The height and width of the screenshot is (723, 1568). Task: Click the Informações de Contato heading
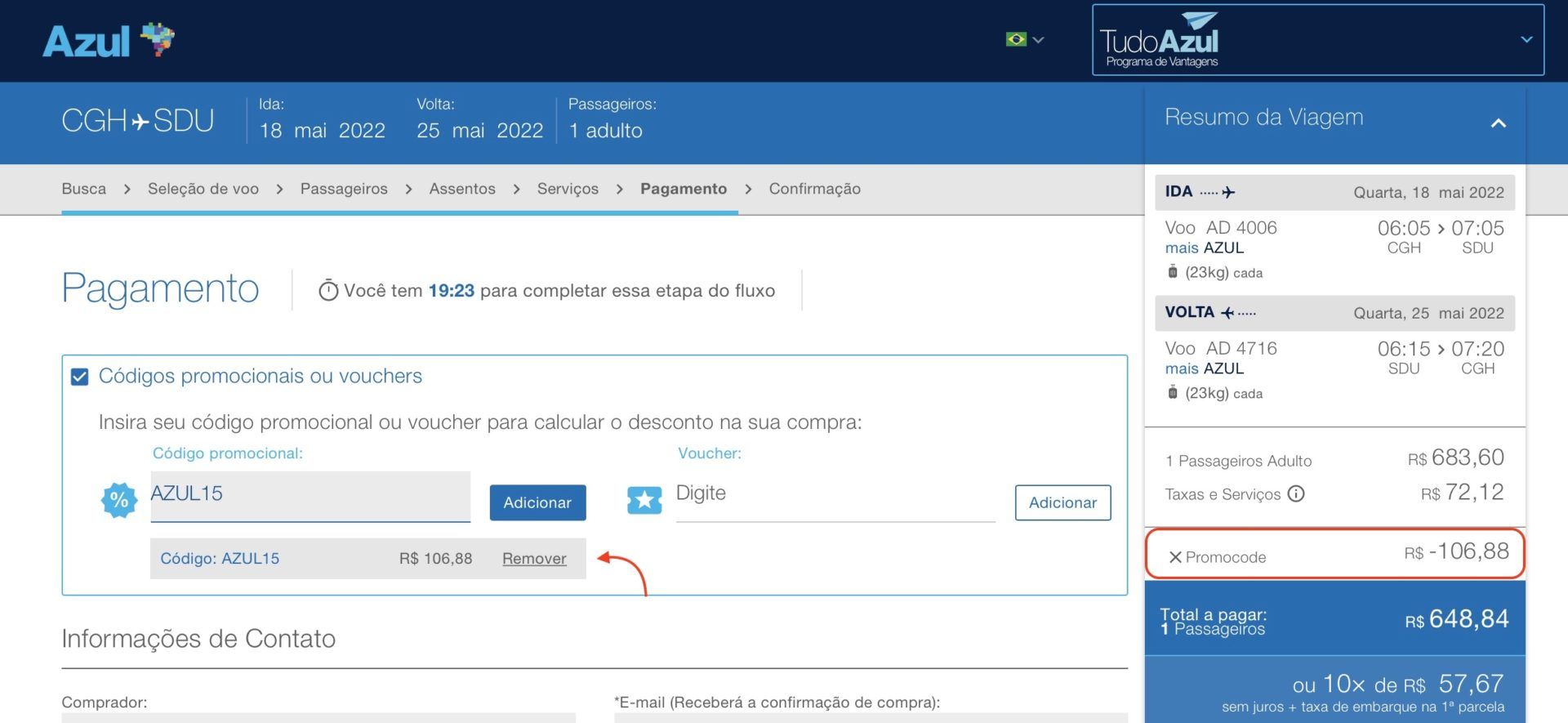coord(198,639)
